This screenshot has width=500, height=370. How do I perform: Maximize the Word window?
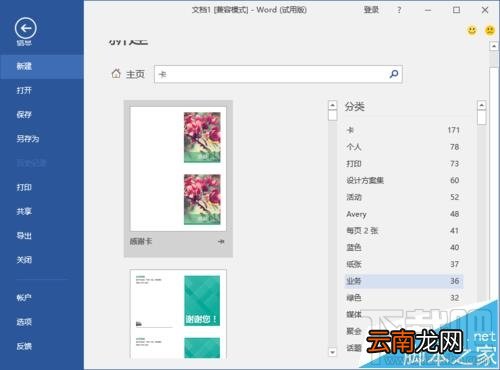click(456, 10)
